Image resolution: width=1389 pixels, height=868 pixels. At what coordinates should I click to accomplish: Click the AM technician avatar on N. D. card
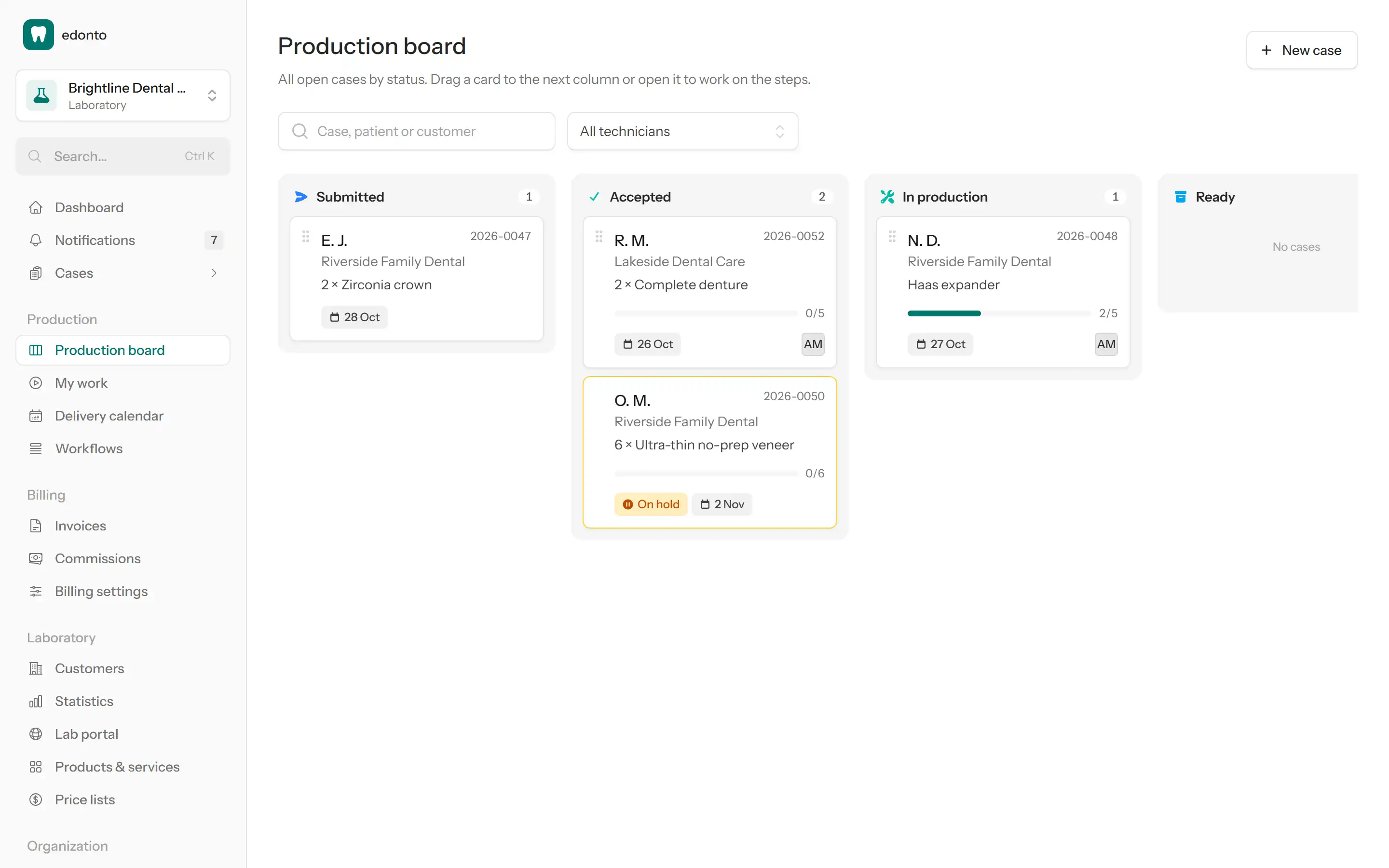point(1106,344)
